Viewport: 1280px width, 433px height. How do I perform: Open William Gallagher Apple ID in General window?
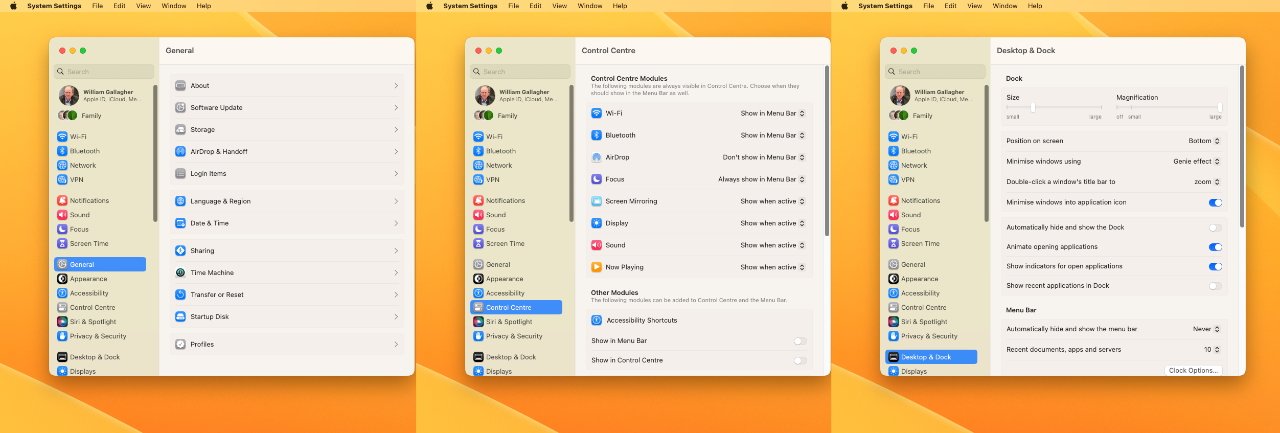pos(103,95)
